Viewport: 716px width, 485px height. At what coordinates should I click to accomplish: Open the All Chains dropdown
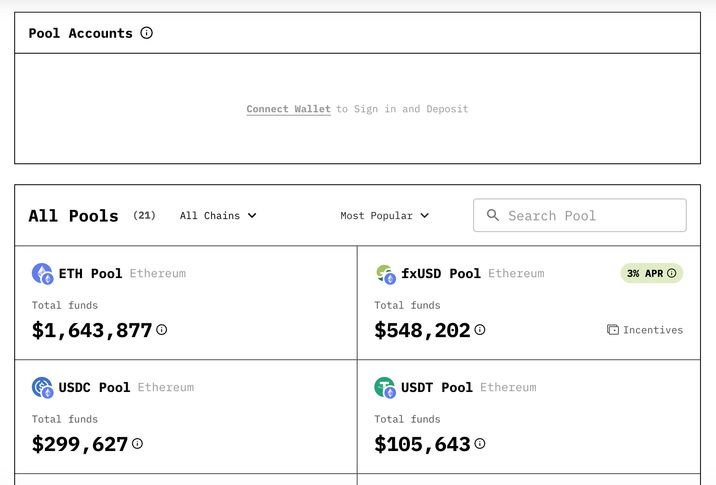pos(218,215)
